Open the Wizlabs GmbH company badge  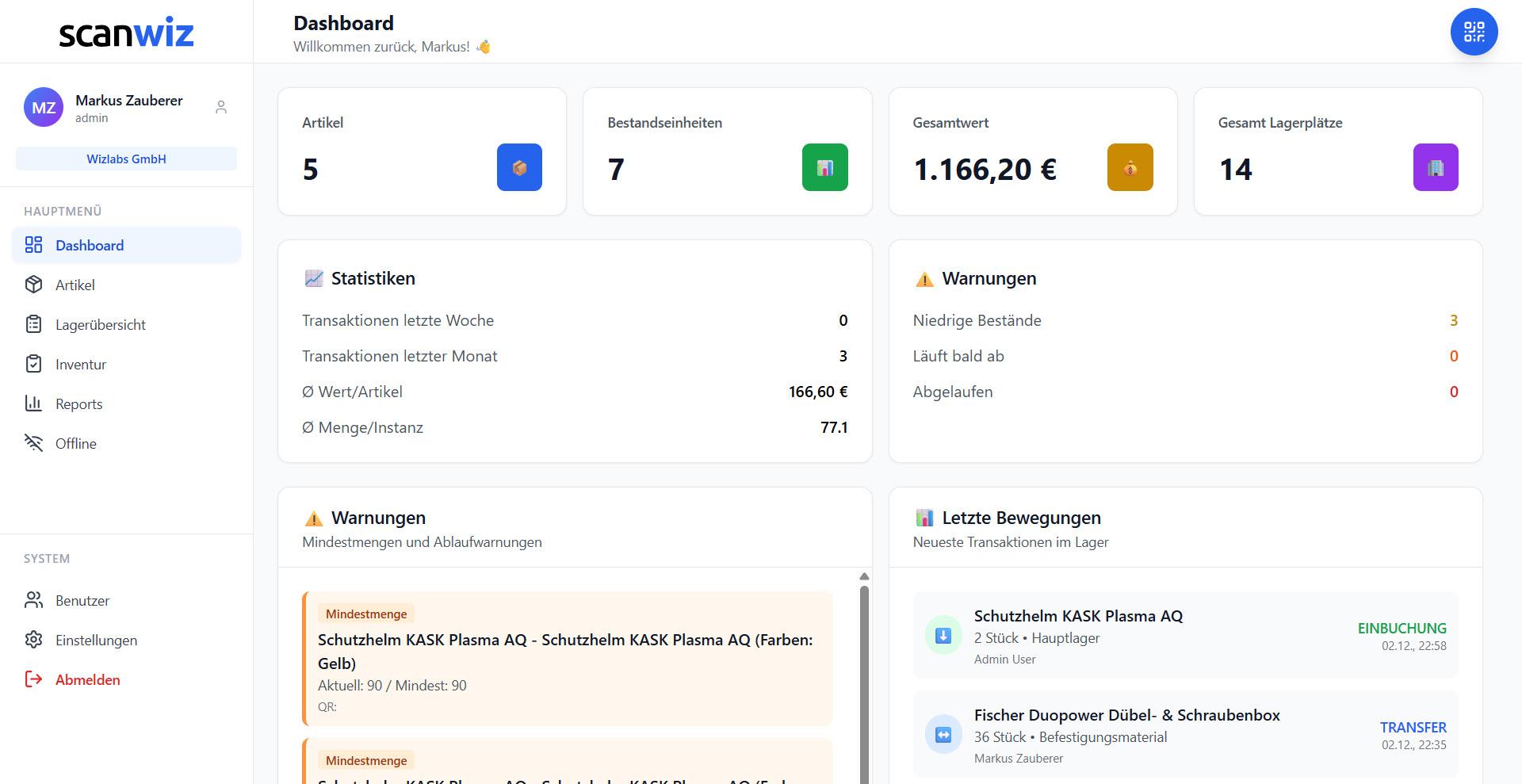[124, 158]
